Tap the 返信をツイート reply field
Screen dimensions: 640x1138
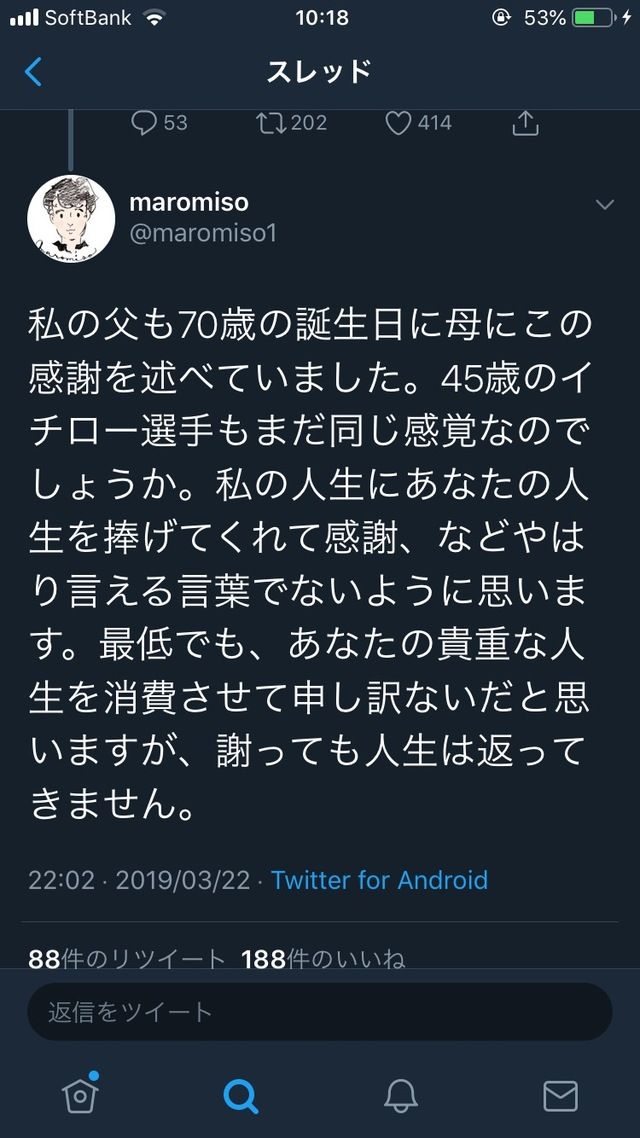pos(320,1012)
